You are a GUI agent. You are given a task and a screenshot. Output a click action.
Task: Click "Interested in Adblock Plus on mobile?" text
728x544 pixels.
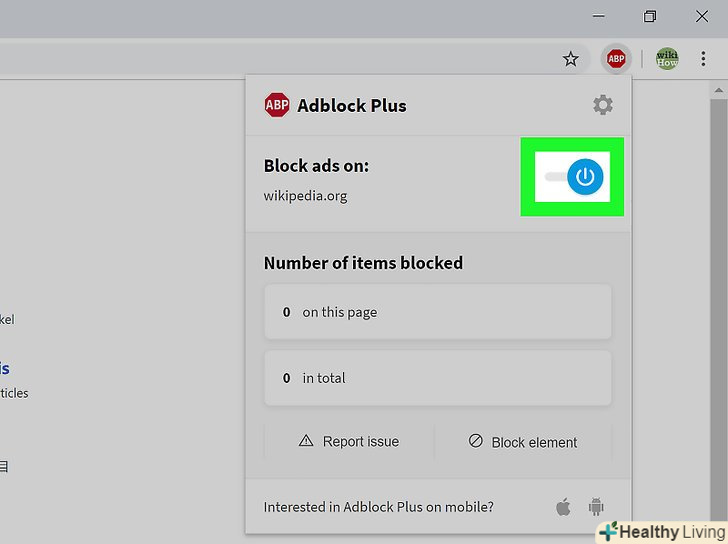(x=378, y=507)
